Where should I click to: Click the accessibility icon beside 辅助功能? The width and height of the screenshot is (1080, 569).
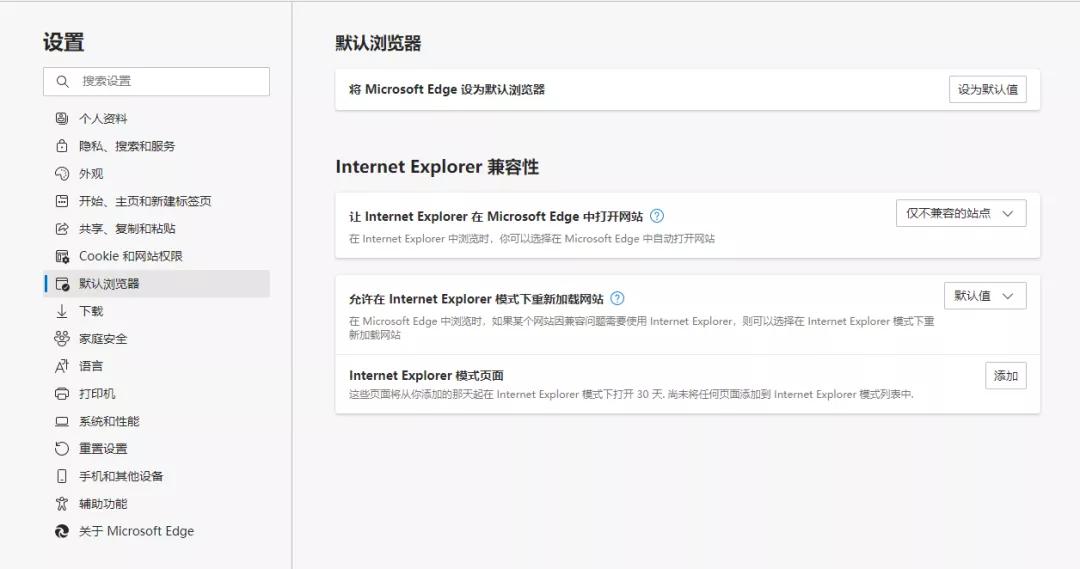[x=62, y=504]
